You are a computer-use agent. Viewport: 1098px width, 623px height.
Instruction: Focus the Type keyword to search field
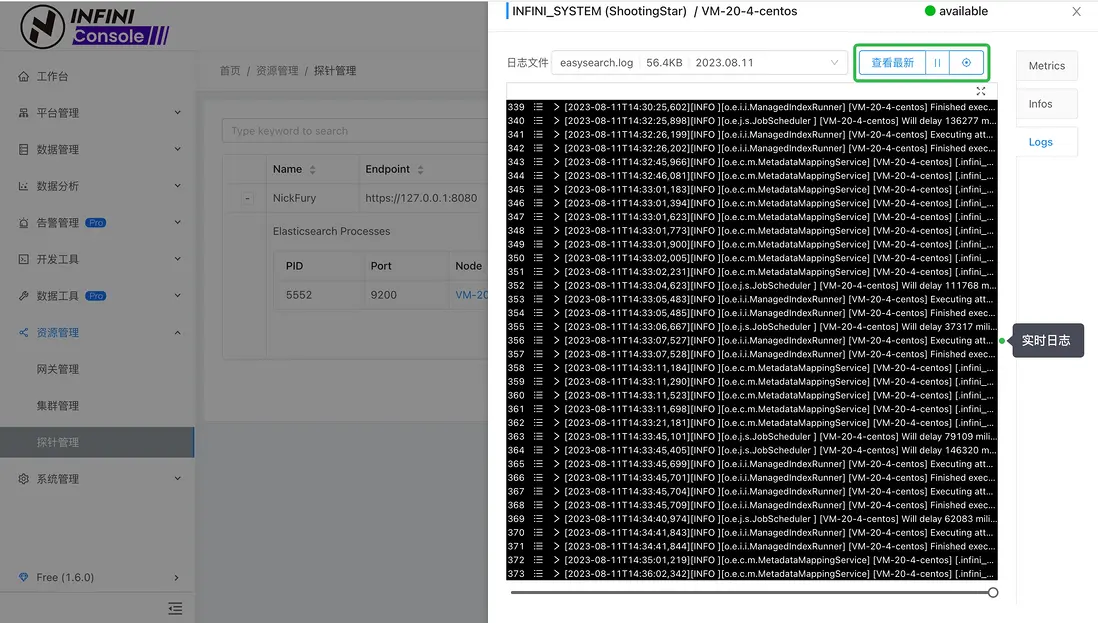[355, 131]
